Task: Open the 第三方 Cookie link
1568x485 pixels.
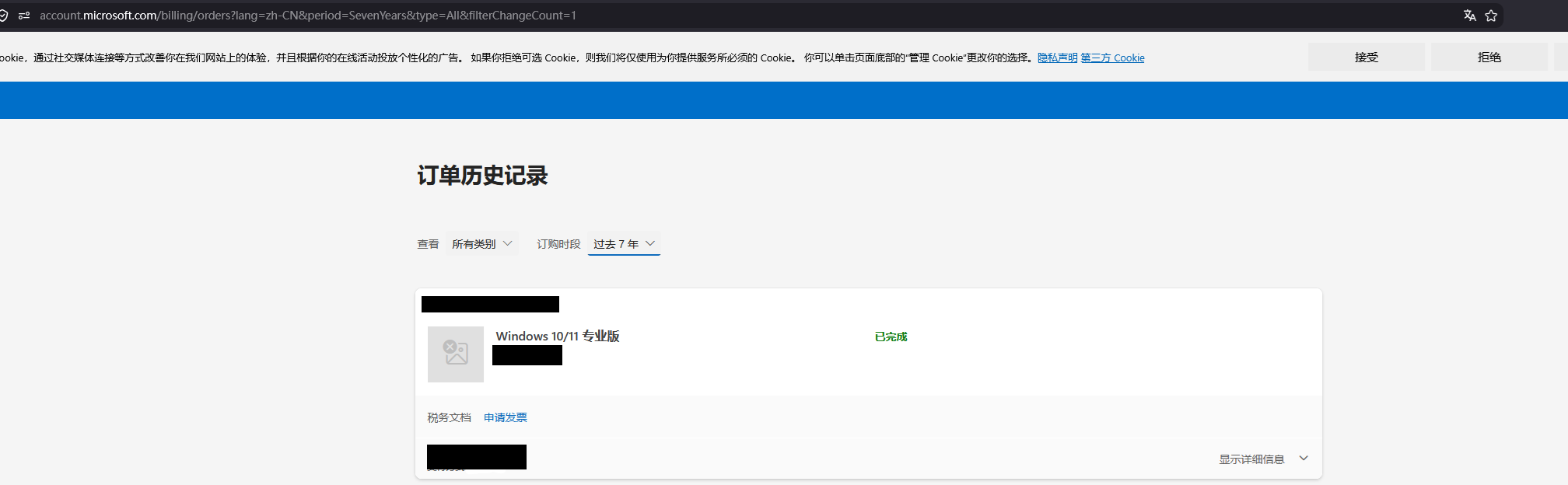Action: click(1112, 58)
